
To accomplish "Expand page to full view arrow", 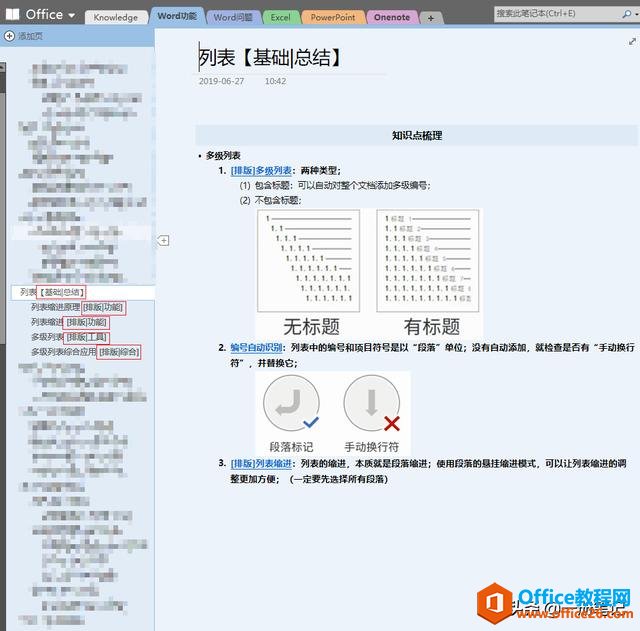I will 632,42.
